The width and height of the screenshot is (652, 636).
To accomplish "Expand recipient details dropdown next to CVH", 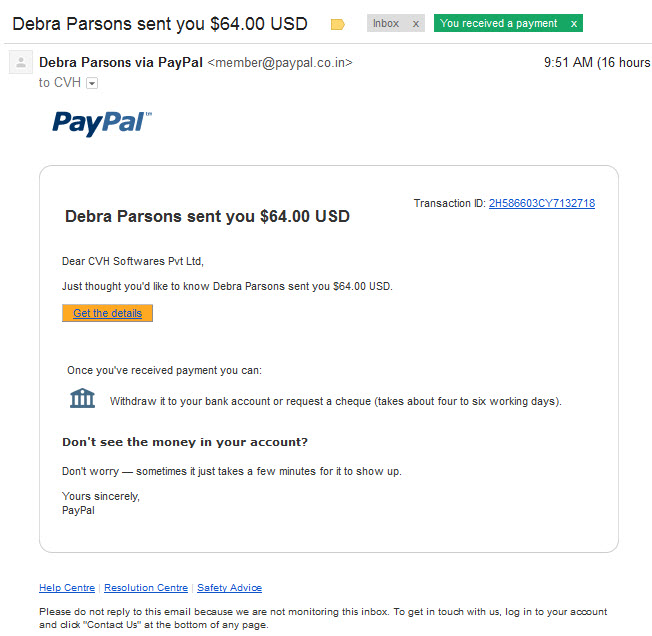I will (92, 83).
